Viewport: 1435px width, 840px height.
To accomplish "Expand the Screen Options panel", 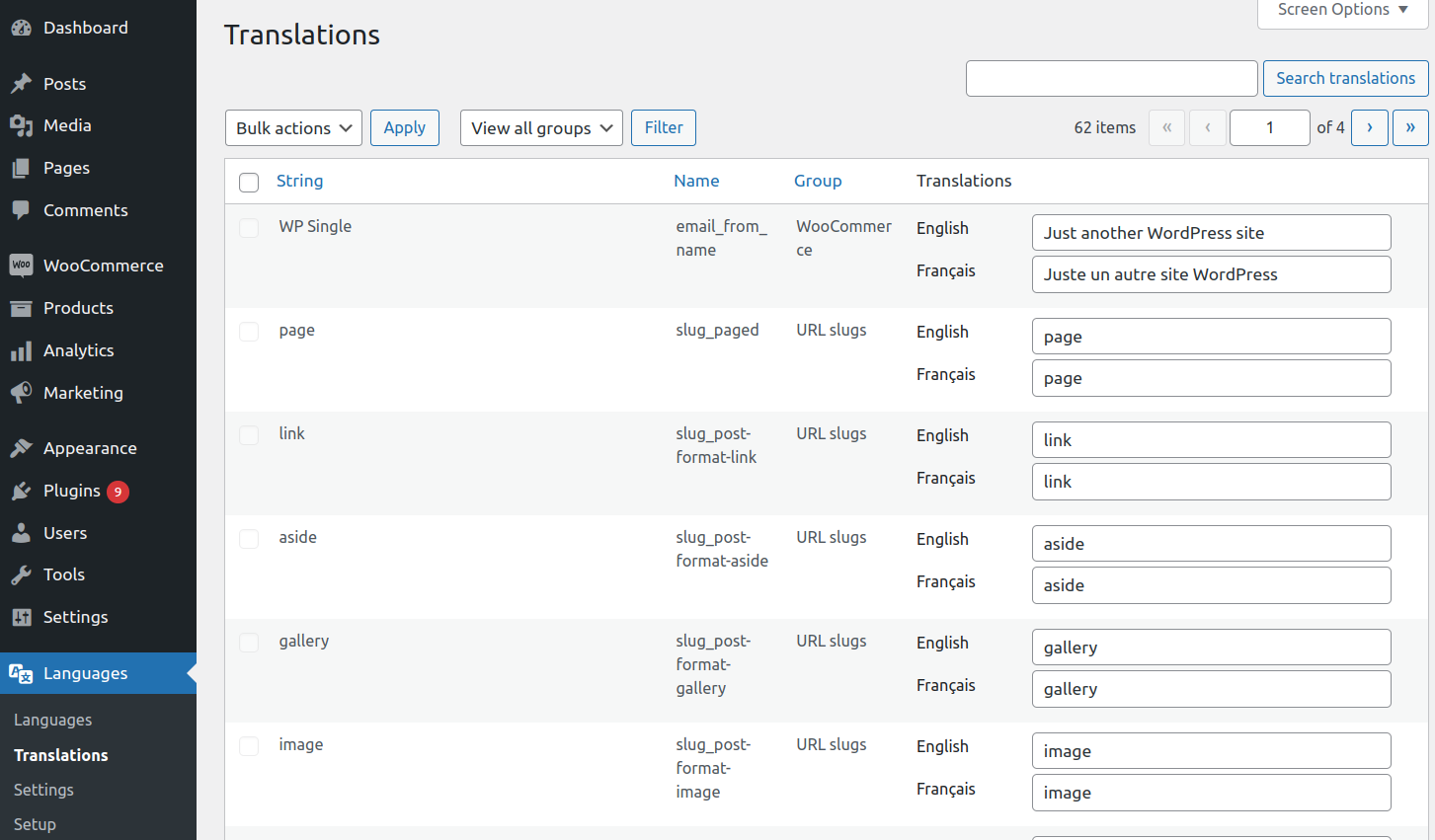I will [1343, 11].
